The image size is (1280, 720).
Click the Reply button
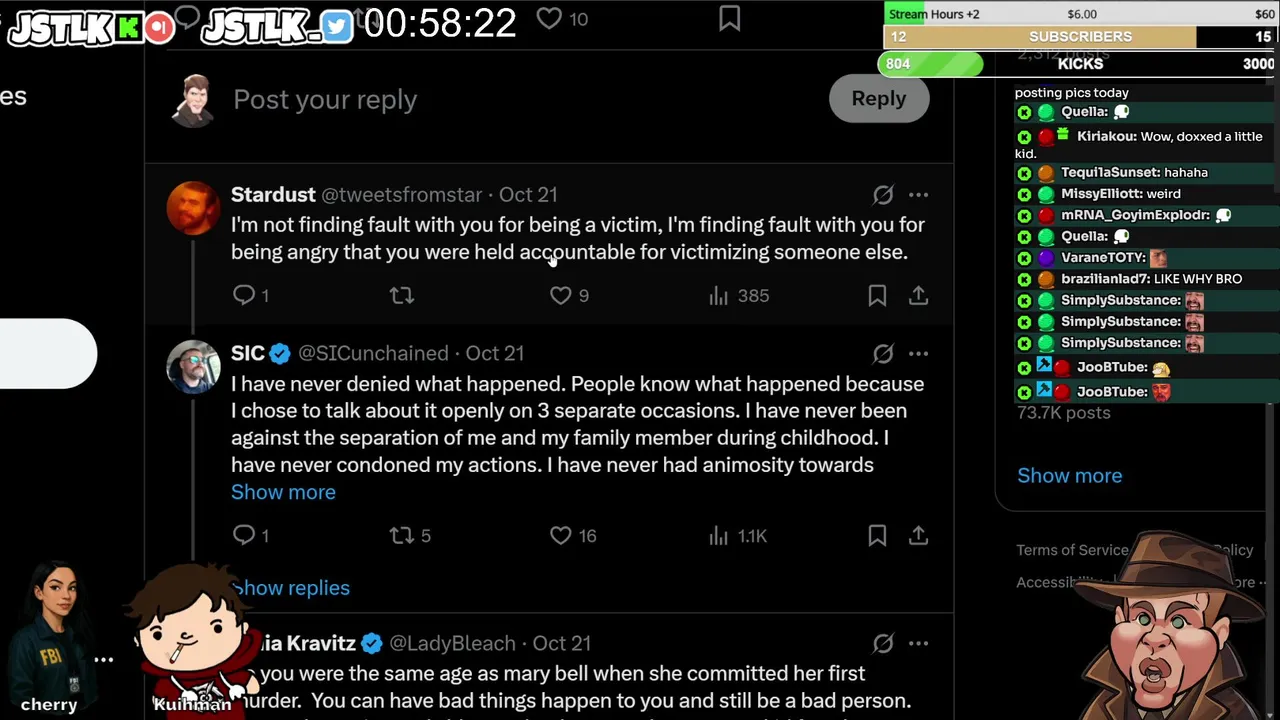[878, 99]
